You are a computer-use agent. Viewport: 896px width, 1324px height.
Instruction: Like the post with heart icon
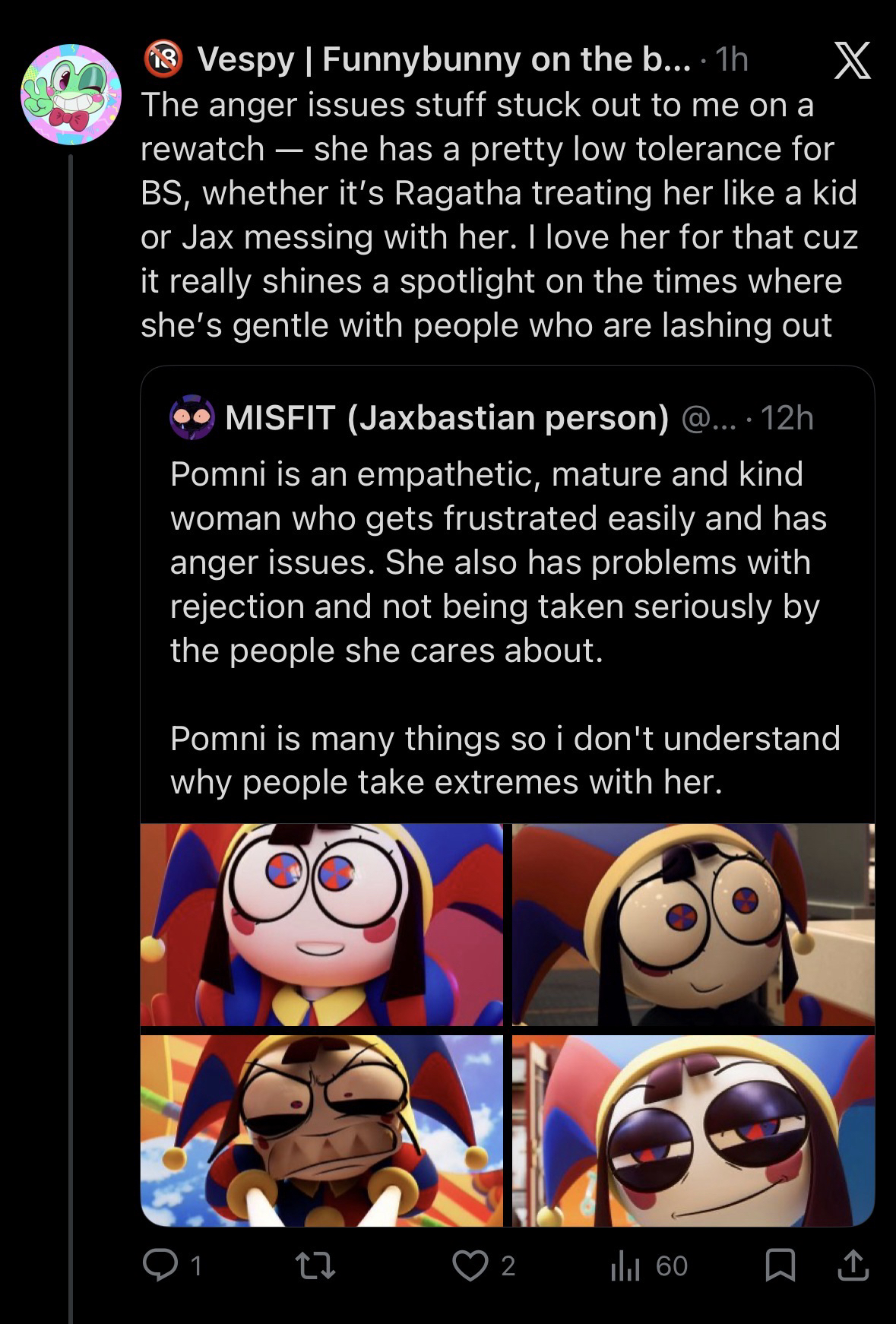(469, 1265)
